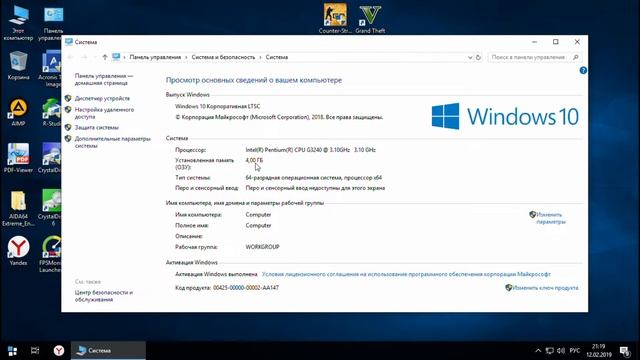The height and width of the screenshot is (360, 640).
Task: Launch the Yandex browser desktop icon
Action: 18,251
